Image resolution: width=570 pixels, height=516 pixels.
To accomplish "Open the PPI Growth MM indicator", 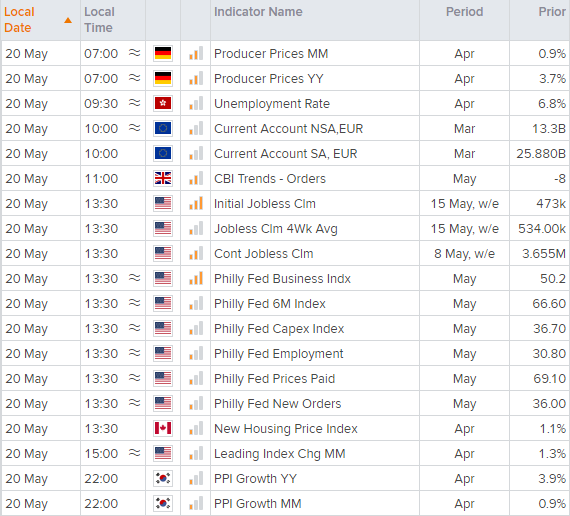I will coord(257,504).
